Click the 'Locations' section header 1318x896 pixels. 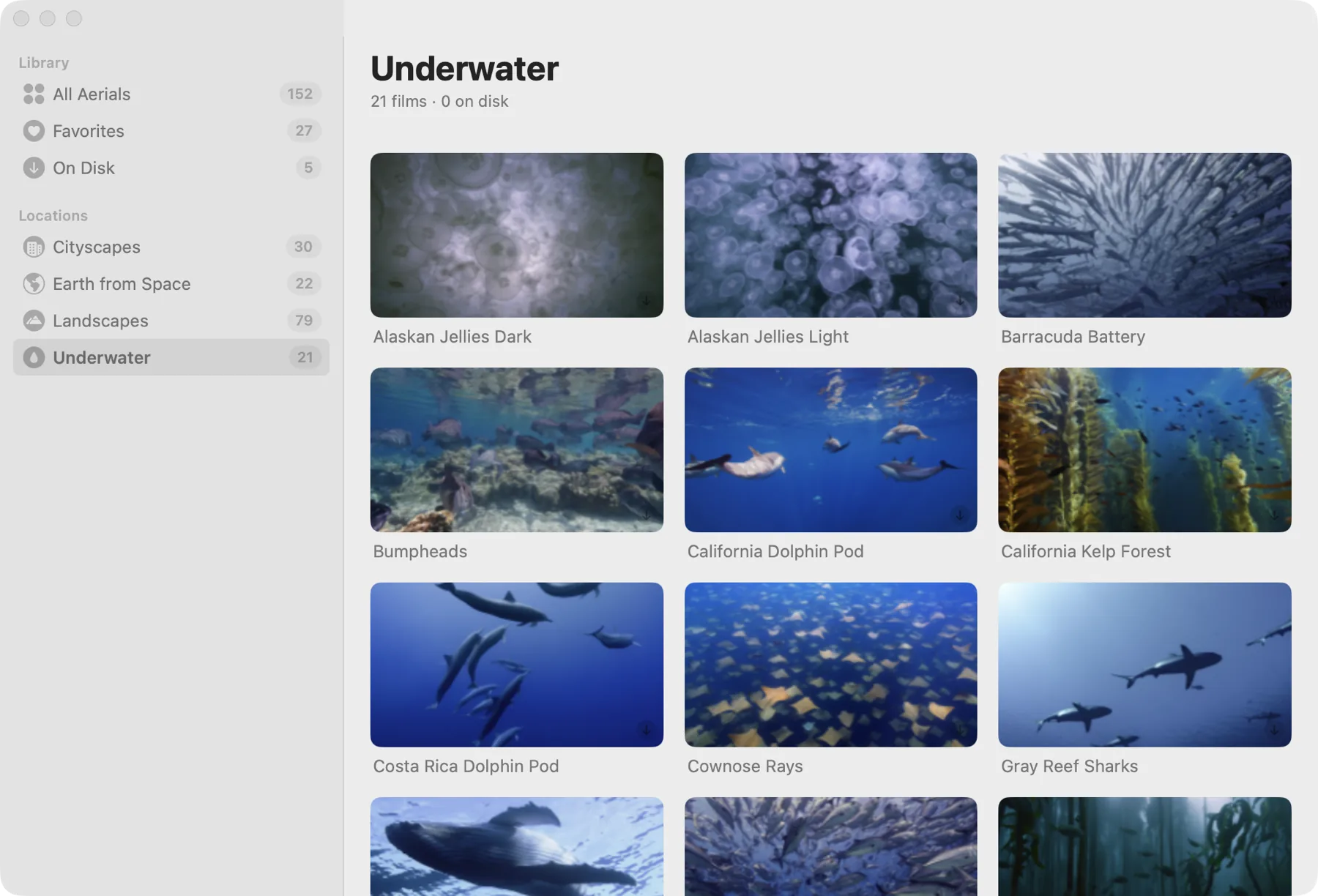53,216
